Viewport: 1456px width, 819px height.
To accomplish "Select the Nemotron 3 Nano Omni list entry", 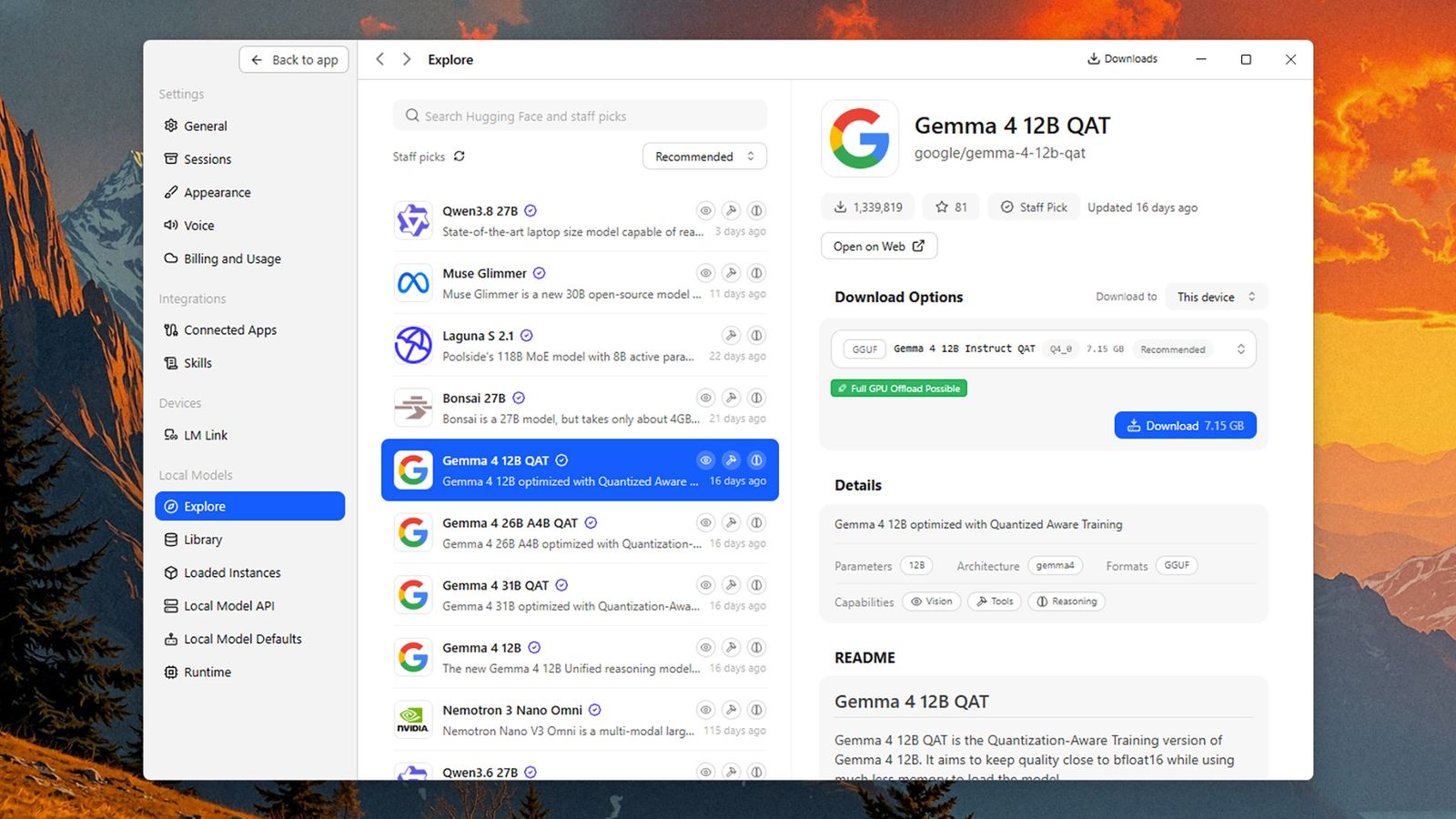I will click(x=580, y=720).
